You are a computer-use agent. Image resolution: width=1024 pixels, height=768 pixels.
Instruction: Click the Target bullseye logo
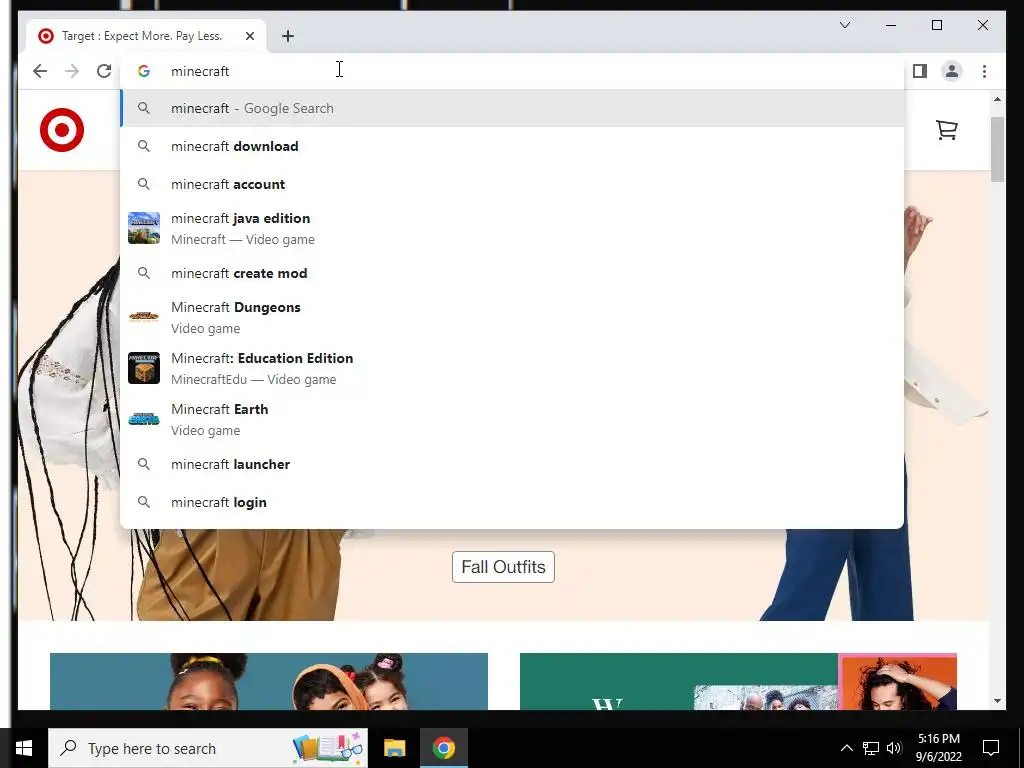point(62,130)
